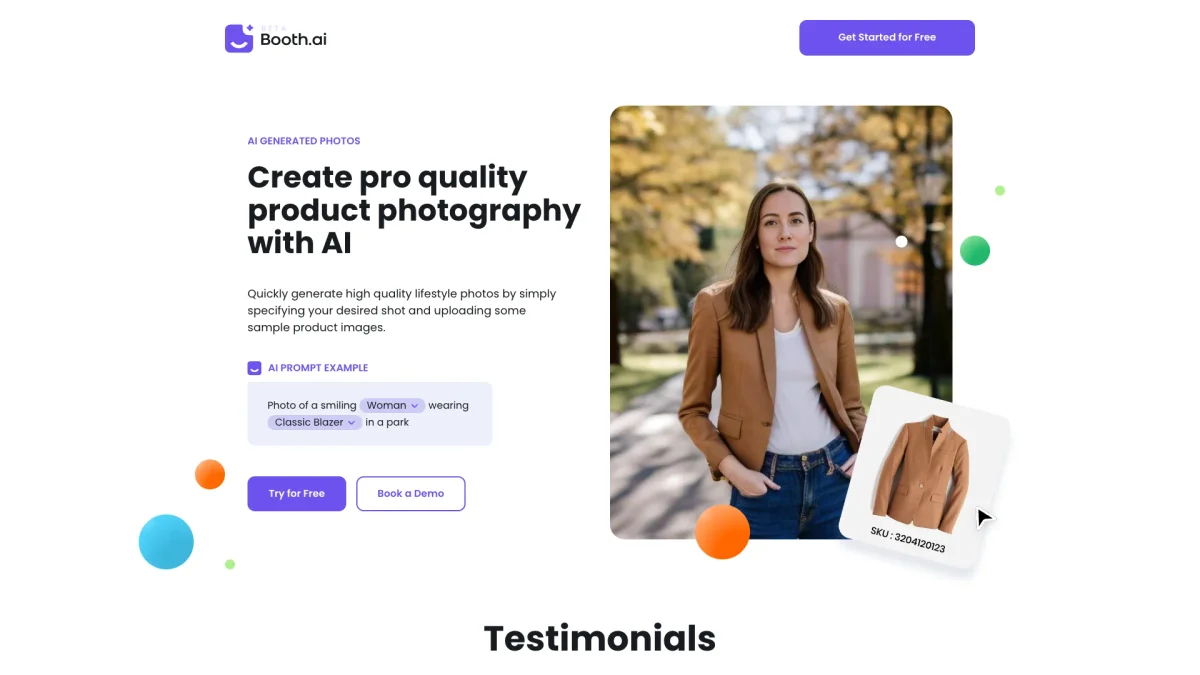Click the Booth.ai smiley logo icon
This screenshot has height=675, width=1200.
(x=239, y=38)
